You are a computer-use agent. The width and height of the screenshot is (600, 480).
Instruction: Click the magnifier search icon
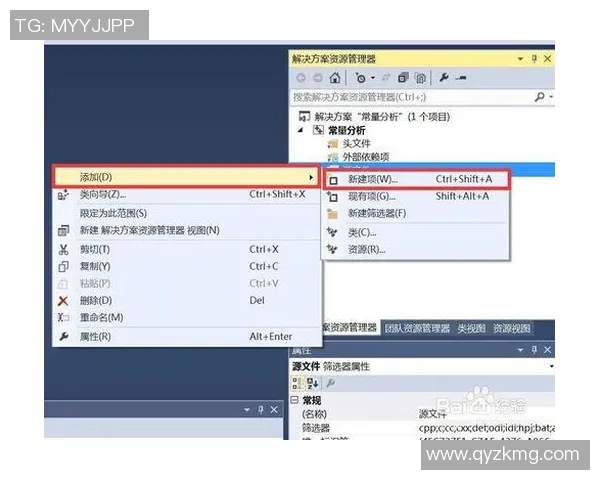(x=540, y=97)
